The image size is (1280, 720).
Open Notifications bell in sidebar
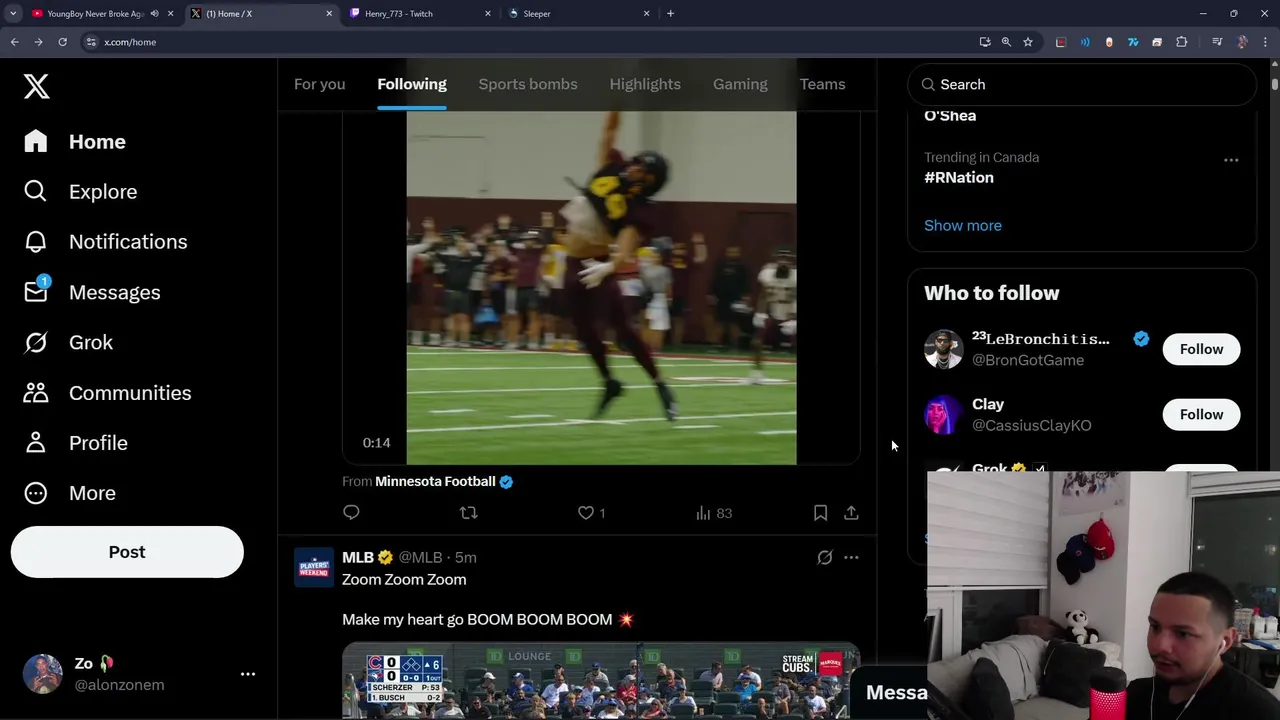pos(35,242)
